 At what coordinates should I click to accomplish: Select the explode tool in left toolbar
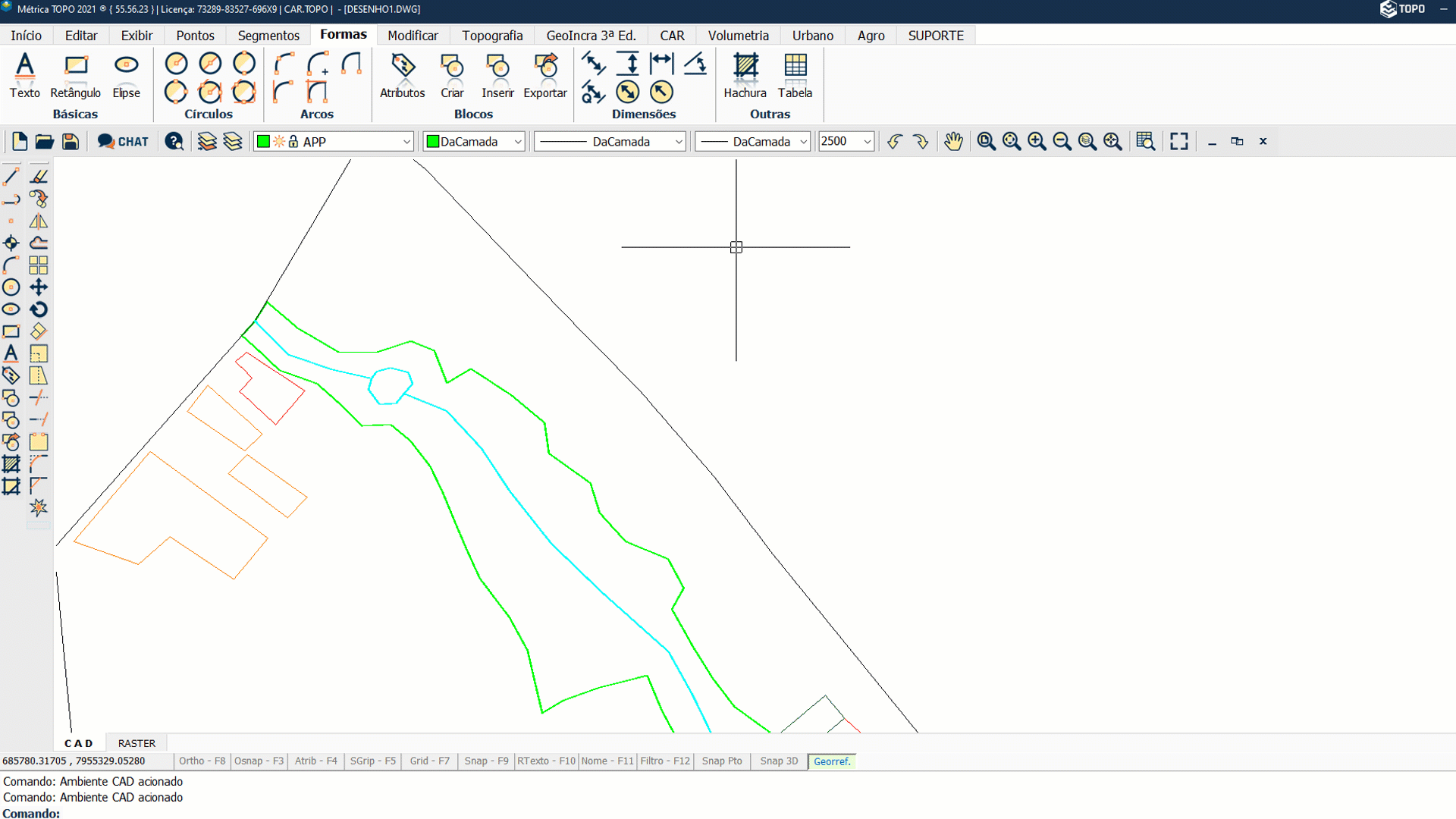(x=39, y=507)
